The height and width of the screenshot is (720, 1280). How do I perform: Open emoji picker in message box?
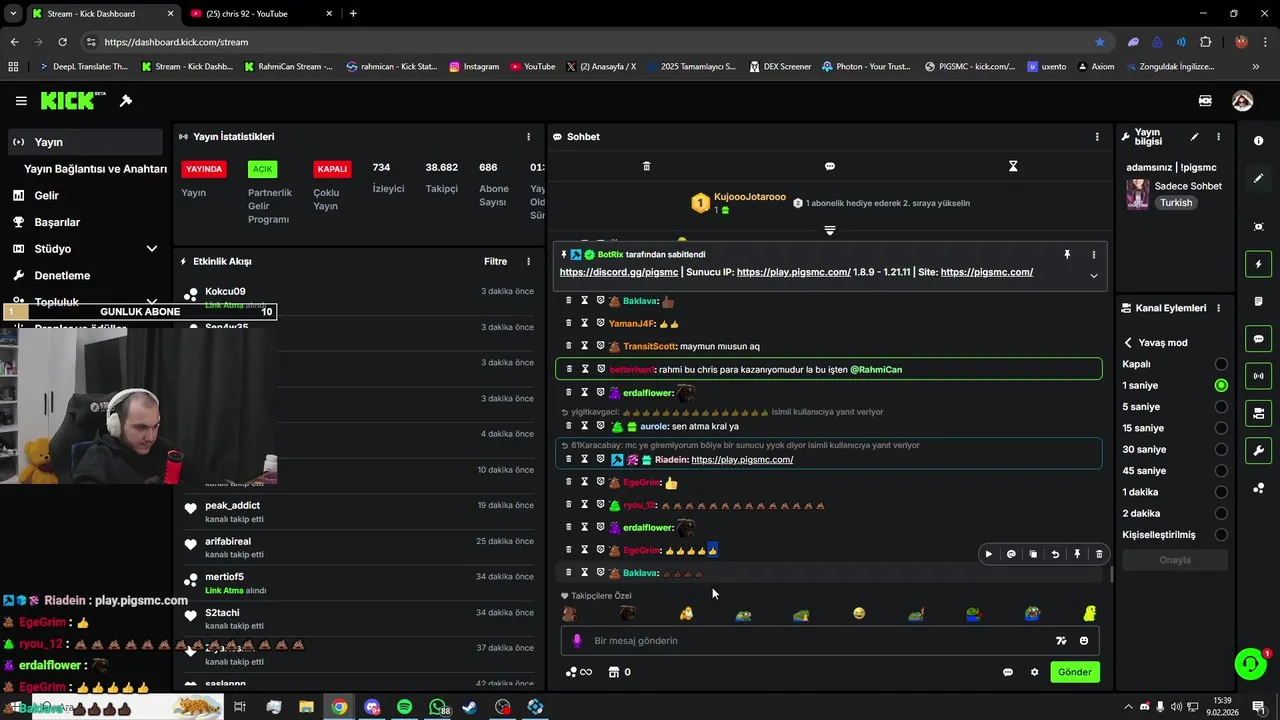pyautogui.click(x=1084, y=641)
